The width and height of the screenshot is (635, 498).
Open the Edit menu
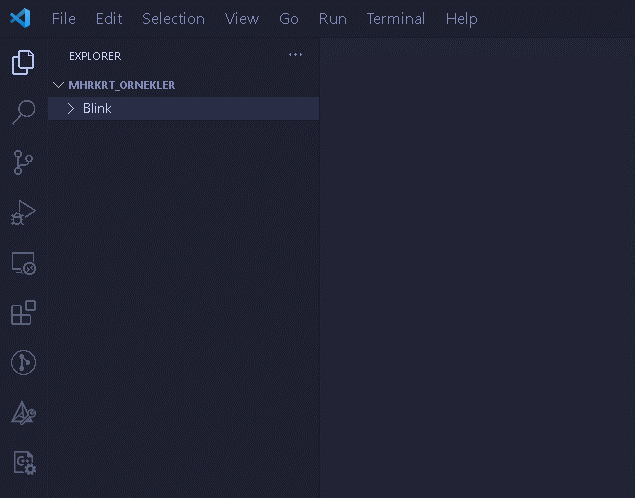[109, 19]
